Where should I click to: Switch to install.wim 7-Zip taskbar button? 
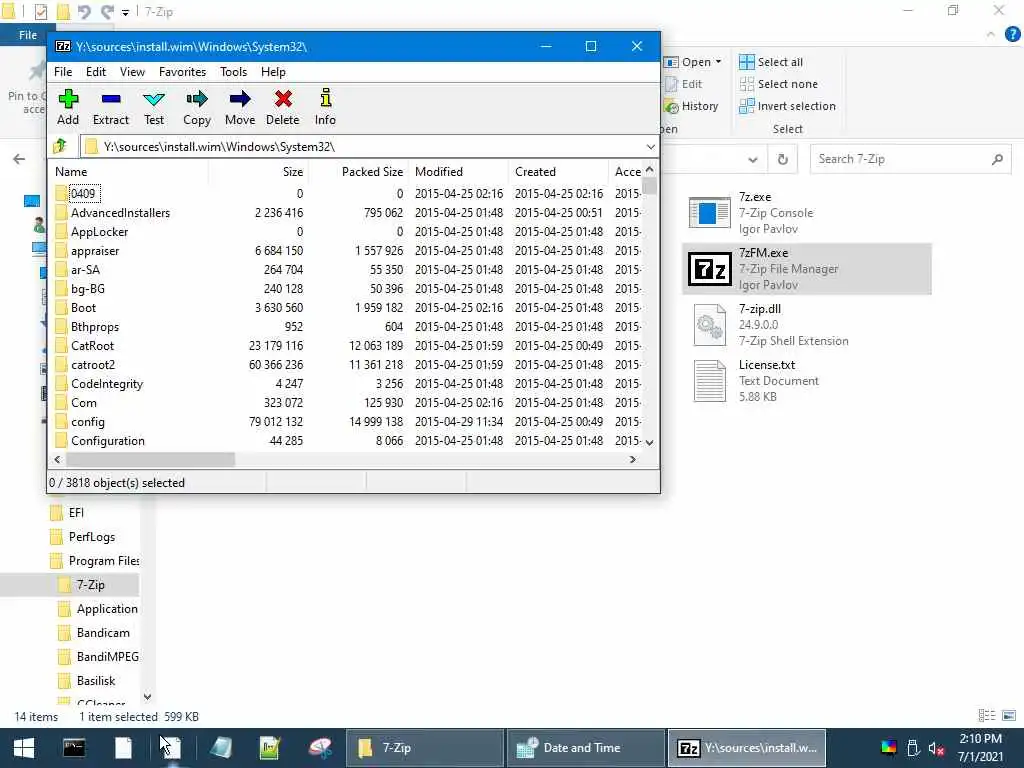pos(747,748)
